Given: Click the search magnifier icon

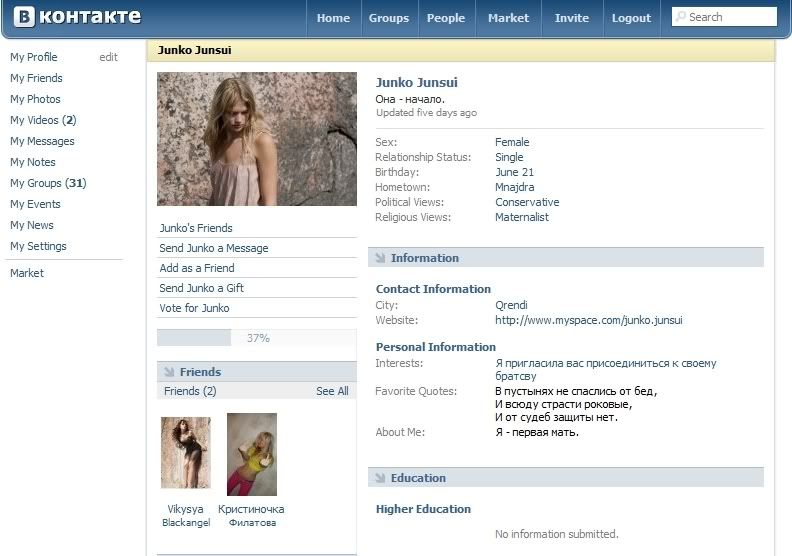Looking at the screenshot, I should (680, 17).
